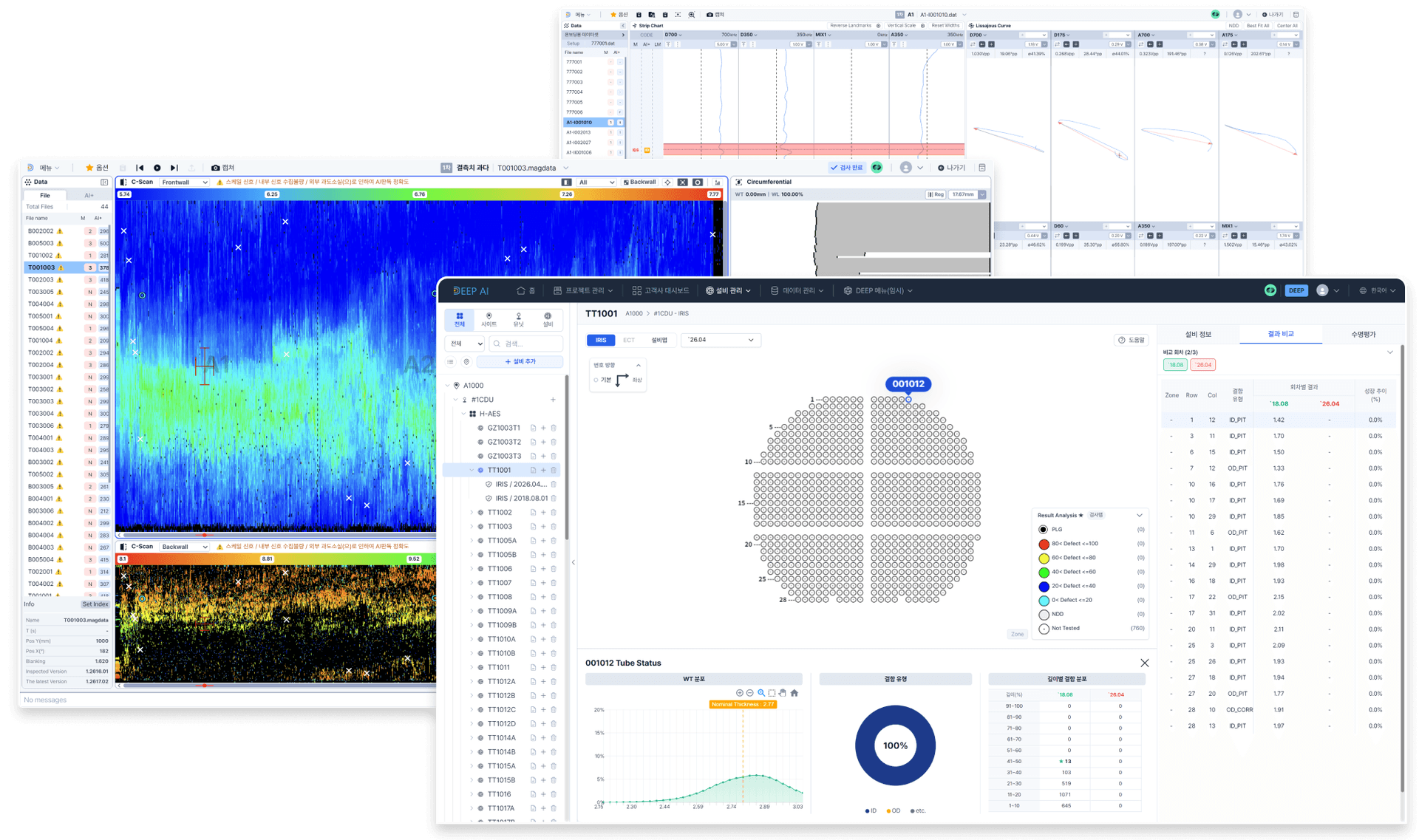Collapse the H-AES tree node
The image size is (1419, 840).
point(463,414)
